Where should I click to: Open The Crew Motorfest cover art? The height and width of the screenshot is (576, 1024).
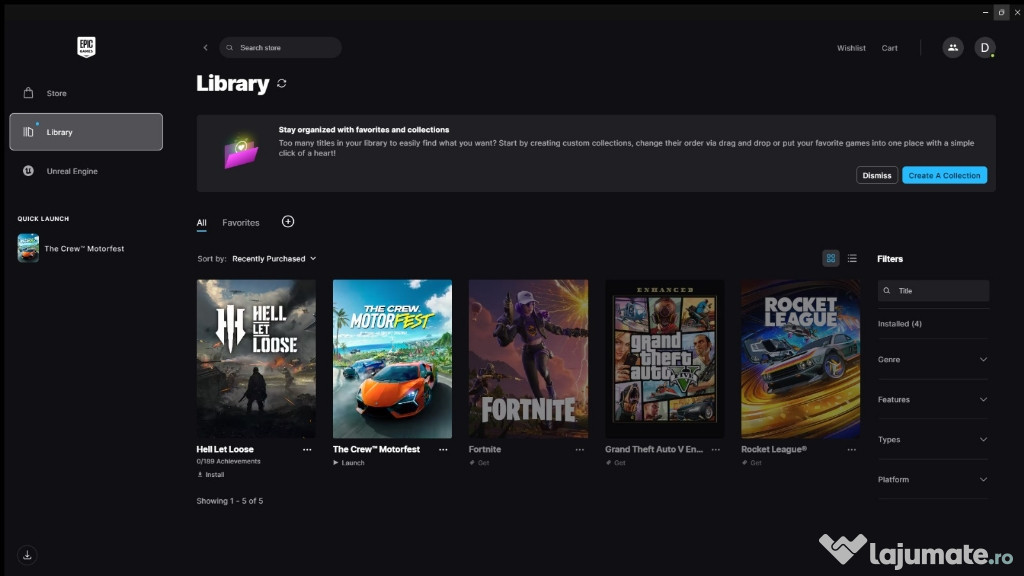click(392, 359)
